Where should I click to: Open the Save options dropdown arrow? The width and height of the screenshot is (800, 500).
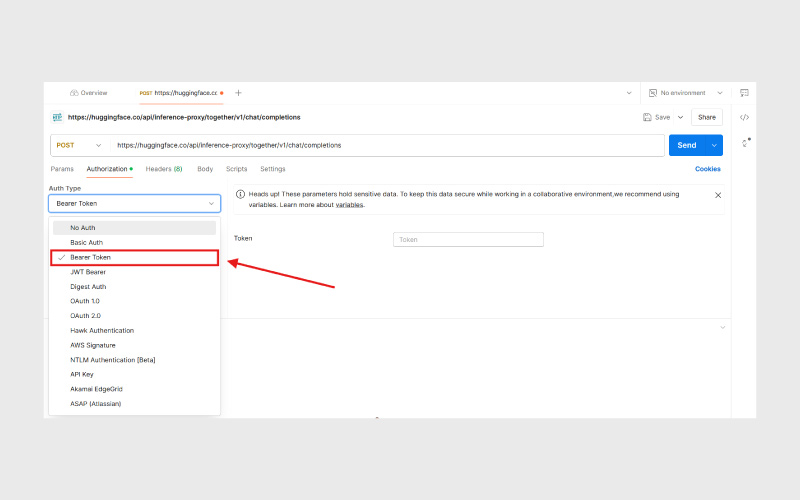point(681,117)
